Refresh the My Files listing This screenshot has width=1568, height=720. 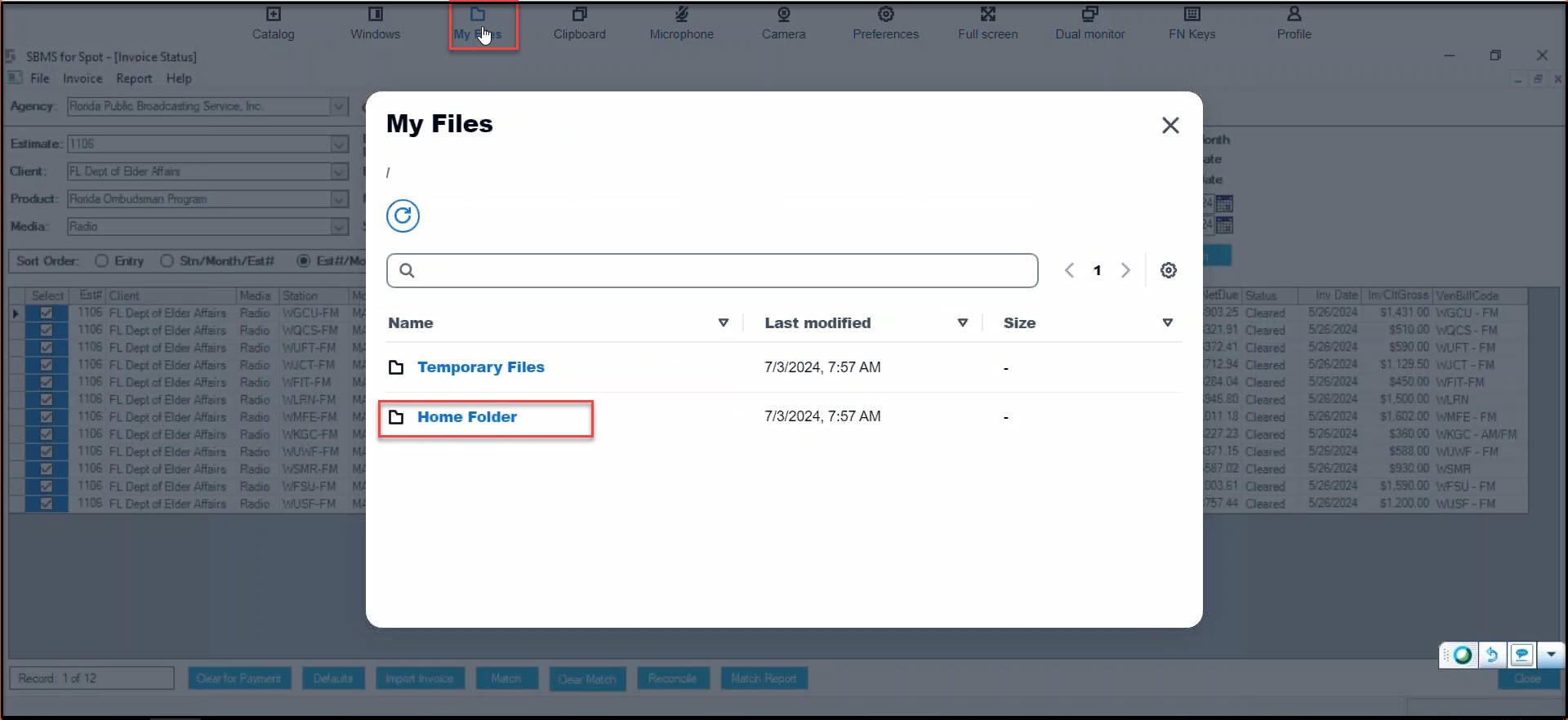point(403,216)
